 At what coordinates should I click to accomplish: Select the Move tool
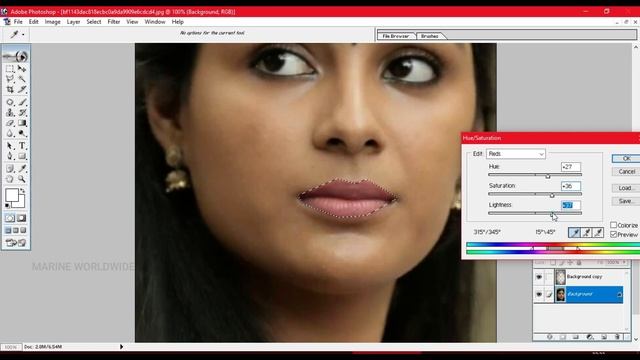(x=22, y=69)
